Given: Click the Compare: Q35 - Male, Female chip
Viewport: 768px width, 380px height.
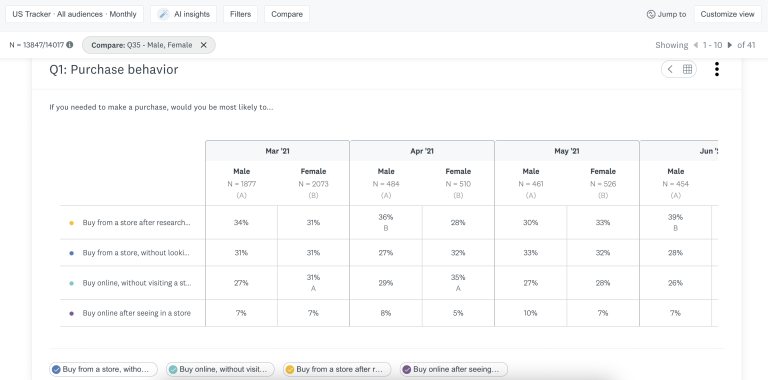Looking at the screenshot, I should click(x=149, y=45).
